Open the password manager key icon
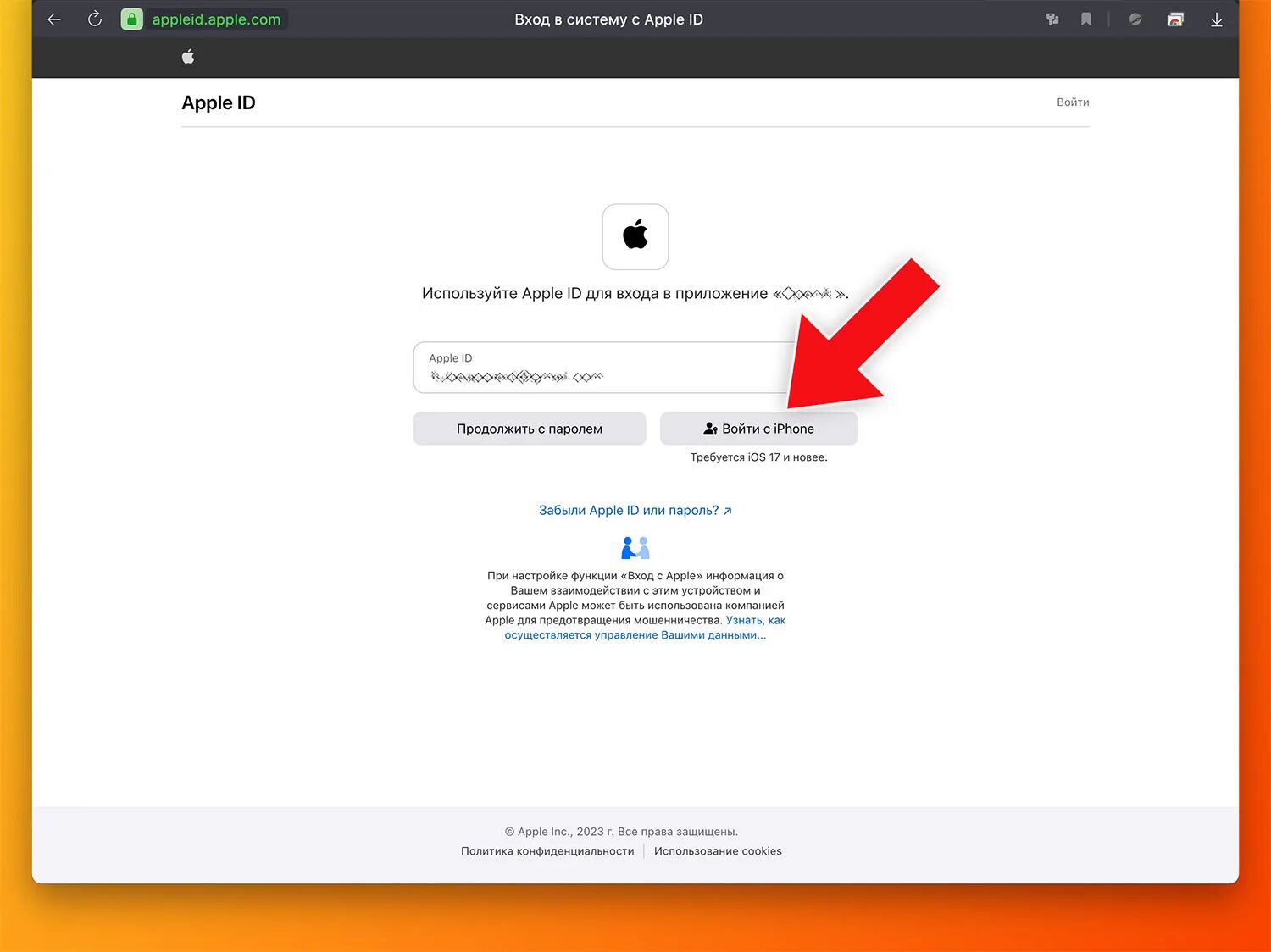 [1052, 19]
